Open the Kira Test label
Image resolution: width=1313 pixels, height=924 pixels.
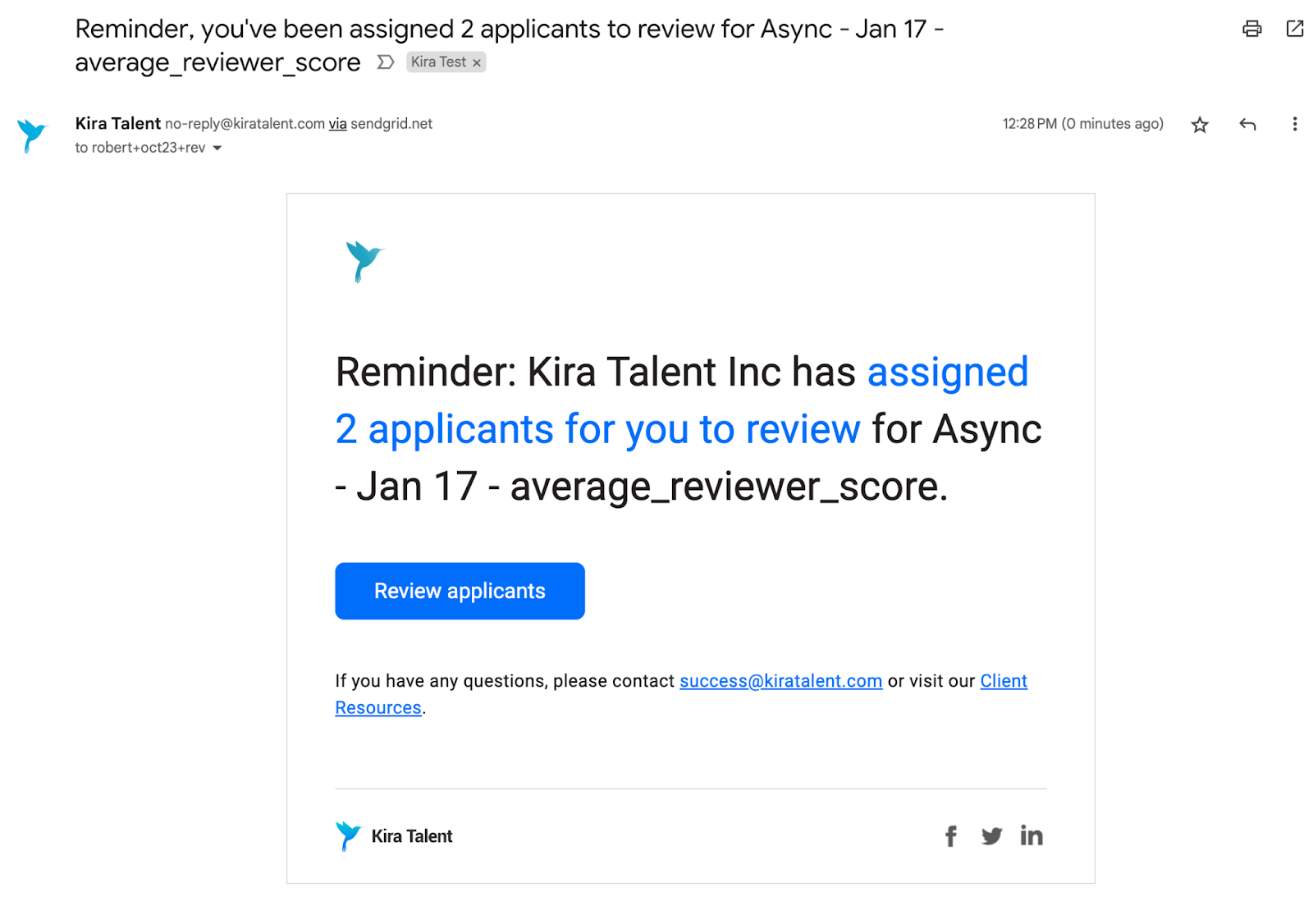(438, 62)
